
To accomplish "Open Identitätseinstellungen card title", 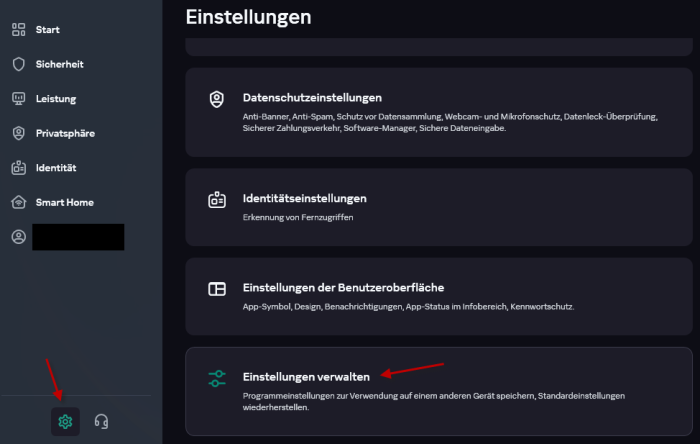I will point(304,198).
